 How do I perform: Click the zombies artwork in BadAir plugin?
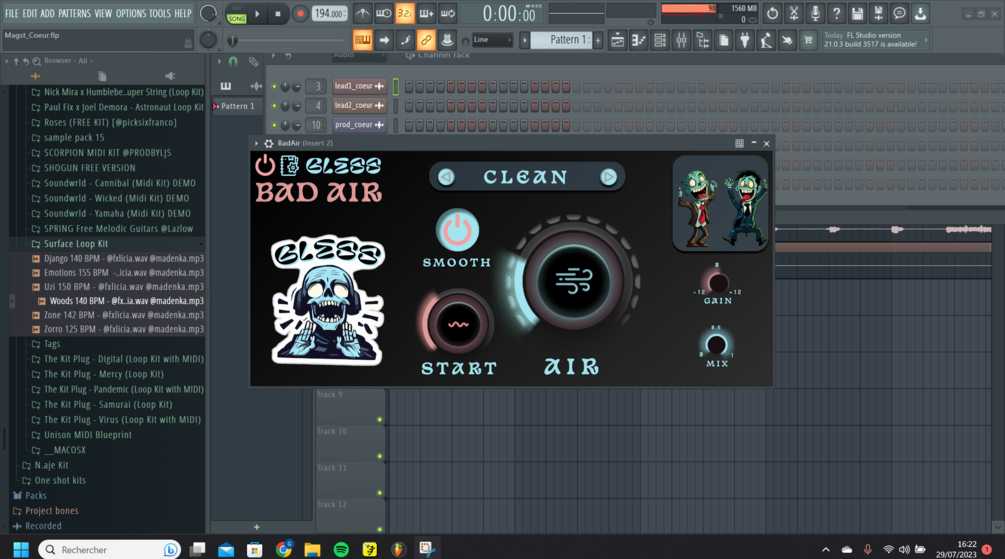click(720, 204)
